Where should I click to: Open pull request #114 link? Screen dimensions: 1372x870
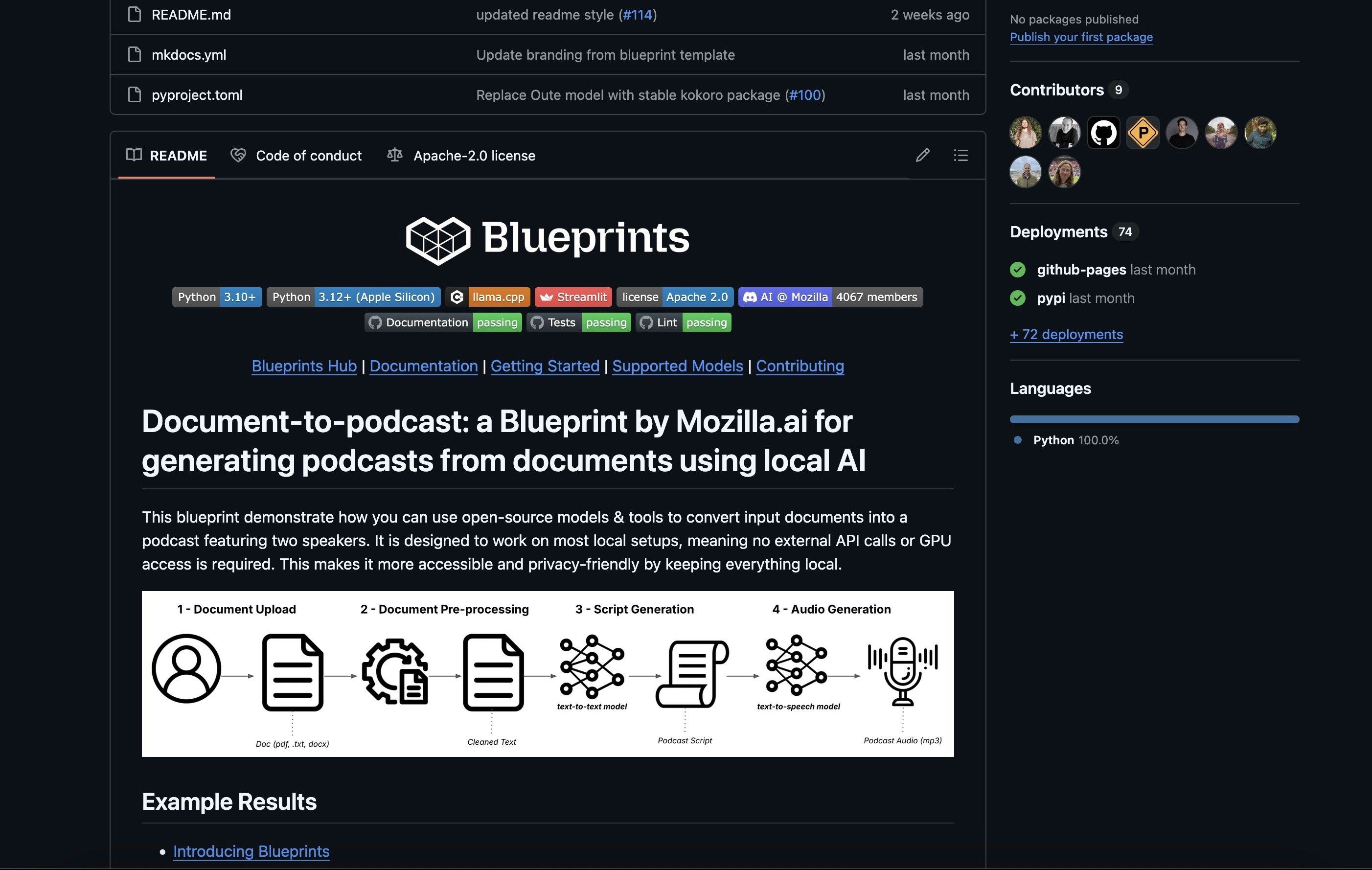[x=638, y=15]
